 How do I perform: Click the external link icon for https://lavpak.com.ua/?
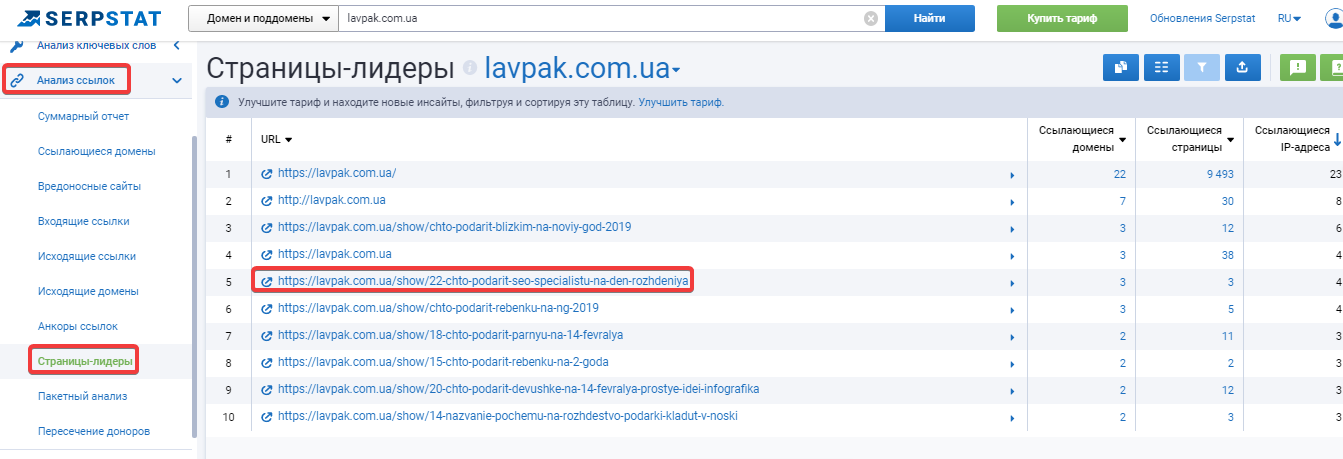pyautogui.click(x=267, y=174)
